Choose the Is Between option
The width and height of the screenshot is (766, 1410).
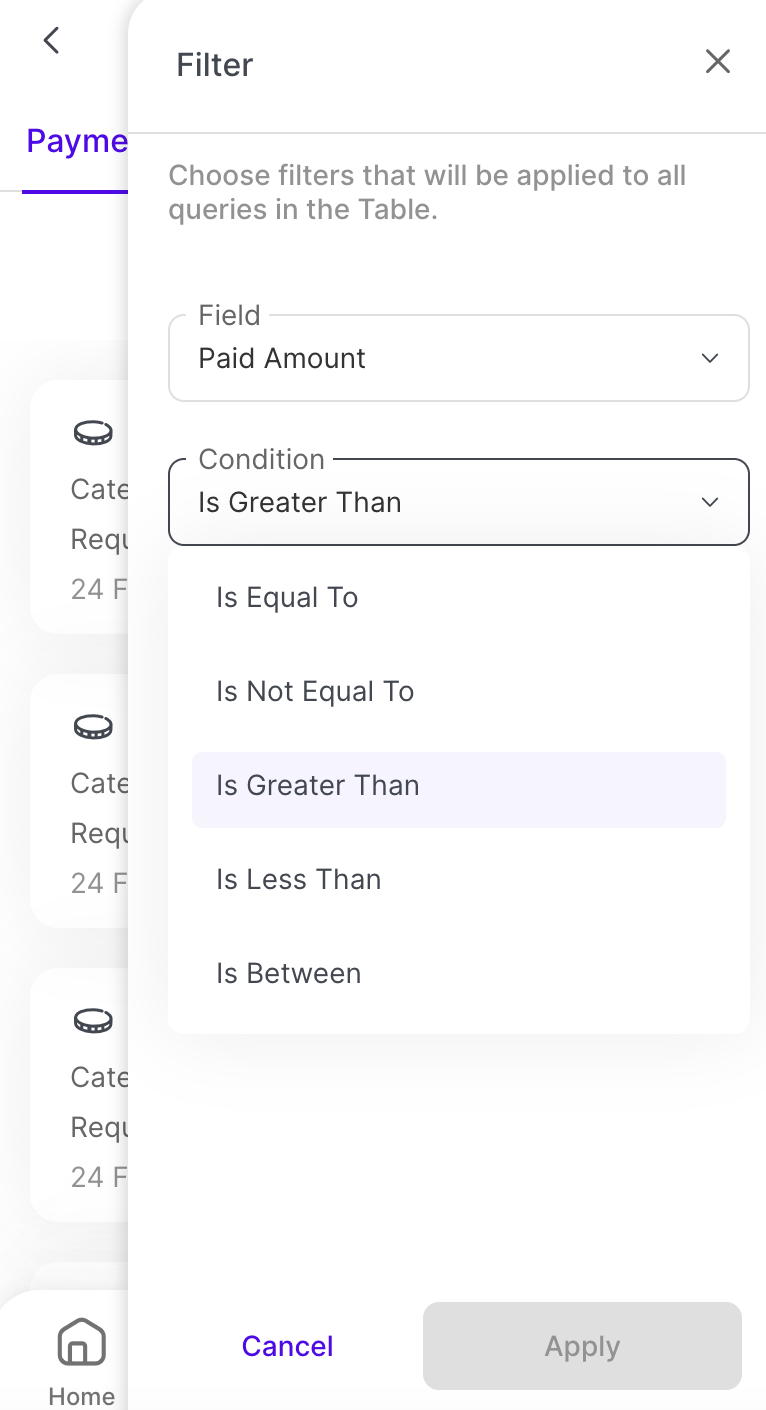pyautogui.click(x=289, y=974)
